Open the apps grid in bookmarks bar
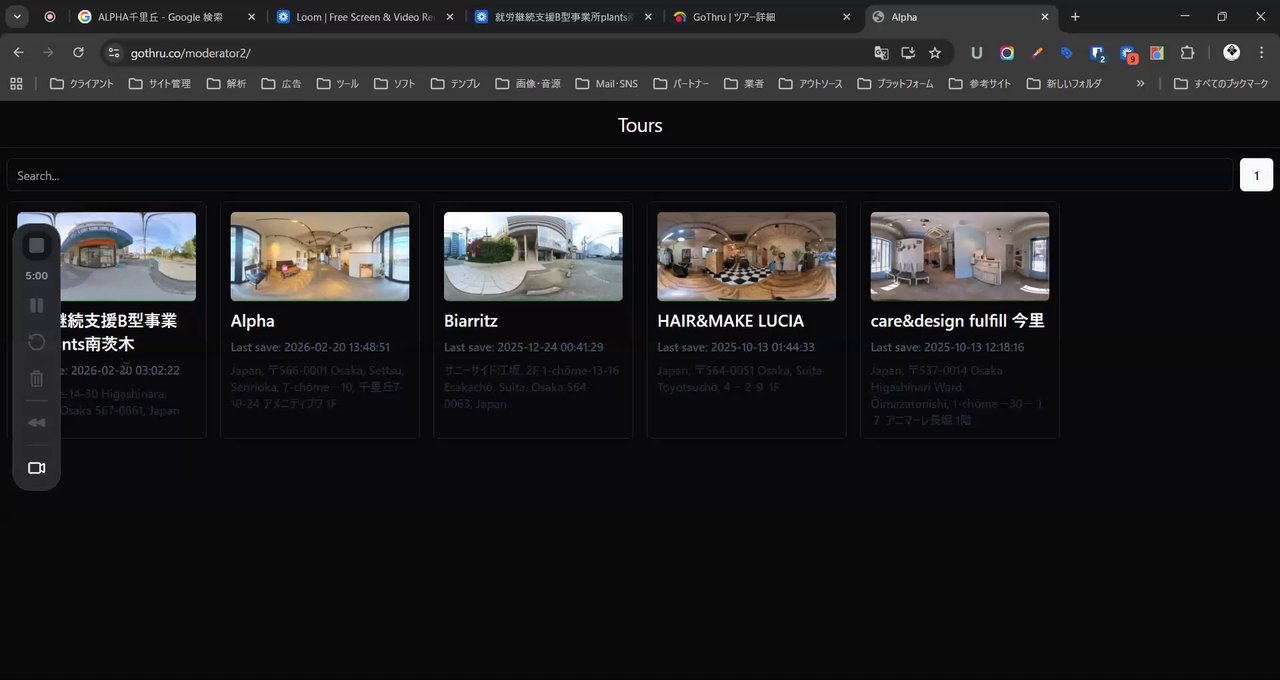1280x680 pixels. pos(16,84)
